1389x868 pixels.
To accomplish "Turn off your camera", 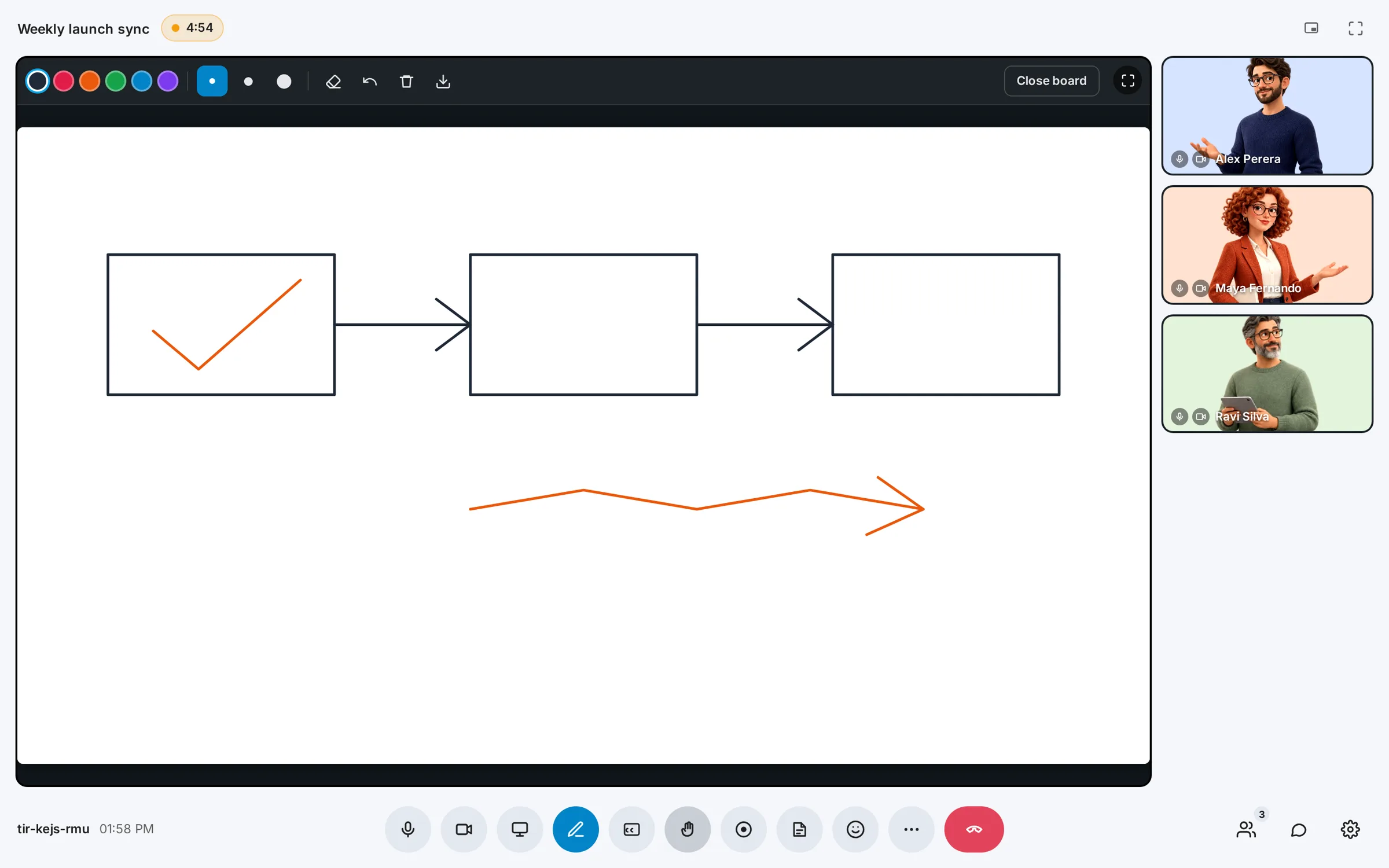I will (464, 829).
